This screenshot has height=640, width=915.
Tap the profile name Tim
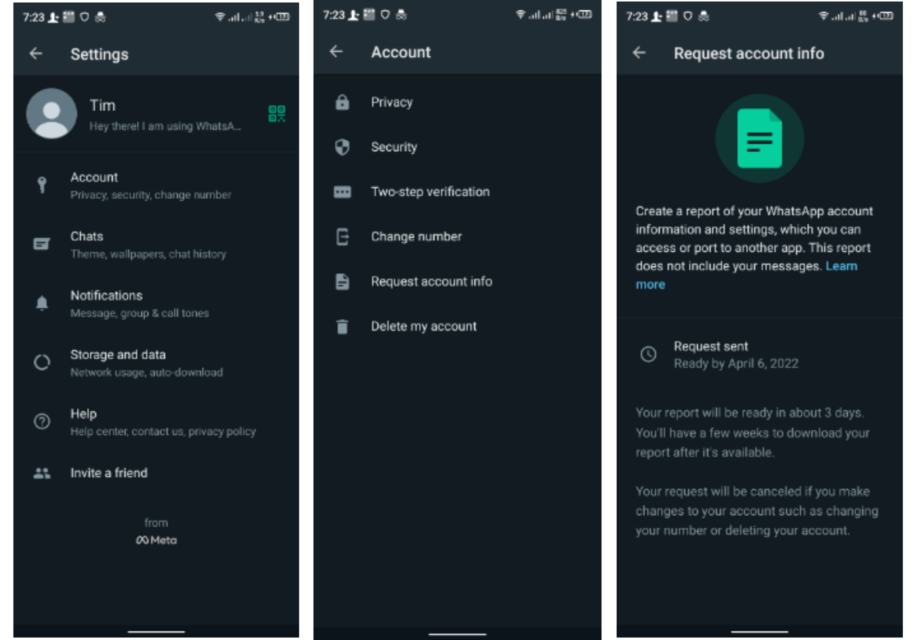[x=103, y=106]
